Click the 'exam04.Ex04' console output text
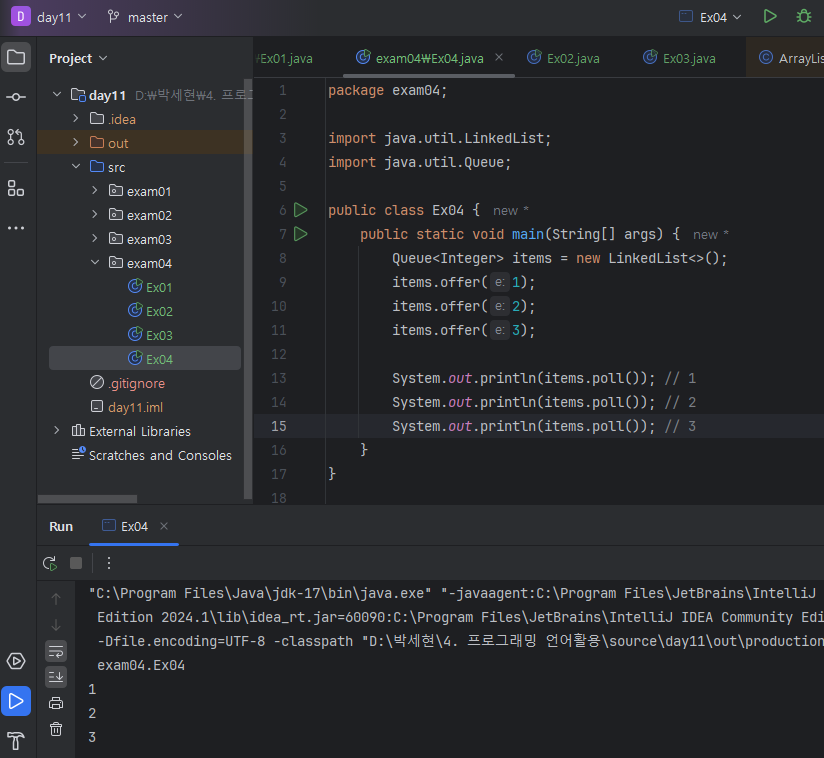Screen dimensions: 824x758 pos(141,665)
